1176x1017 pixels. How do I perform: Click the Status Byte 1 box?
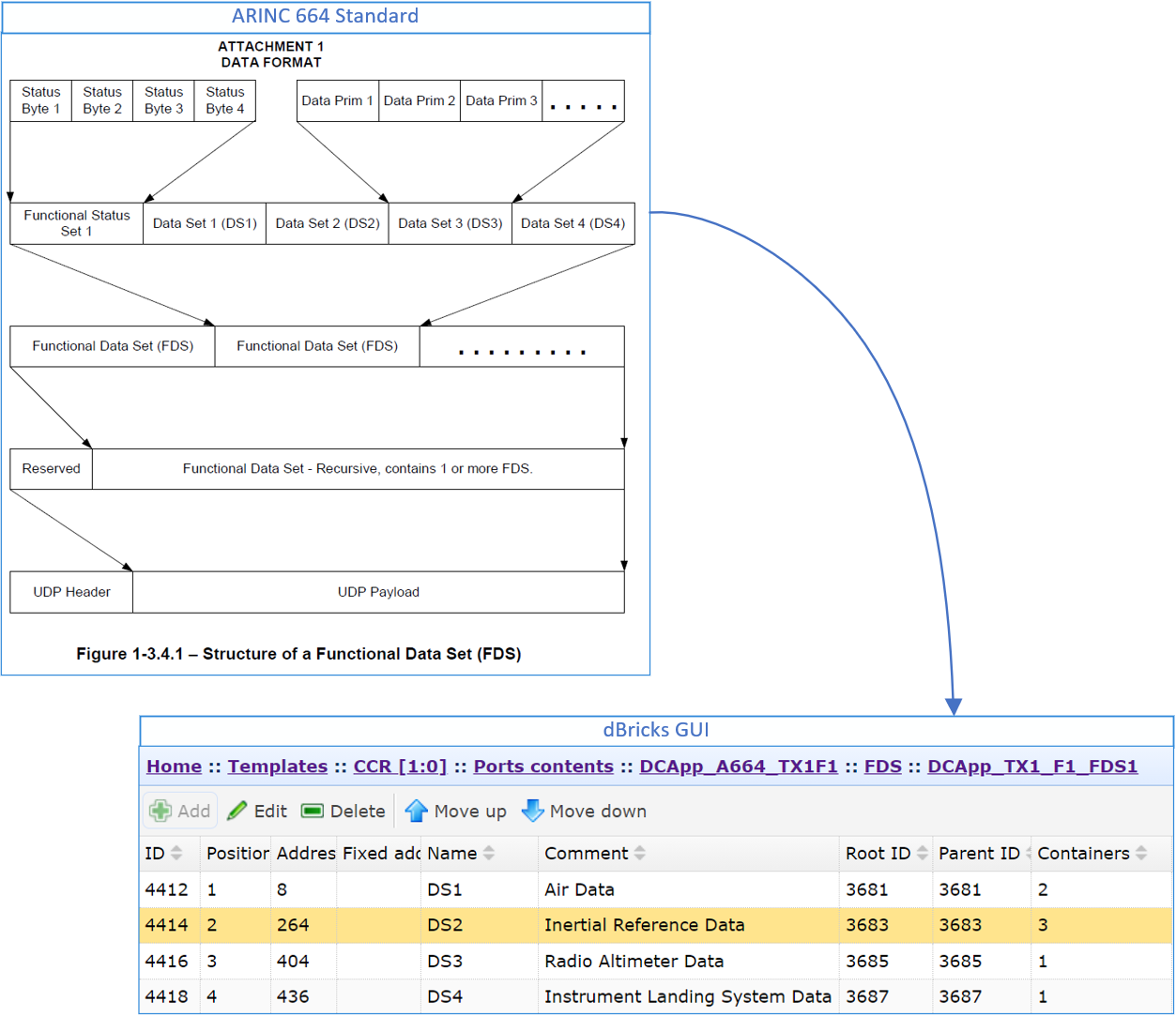[40, 100]
